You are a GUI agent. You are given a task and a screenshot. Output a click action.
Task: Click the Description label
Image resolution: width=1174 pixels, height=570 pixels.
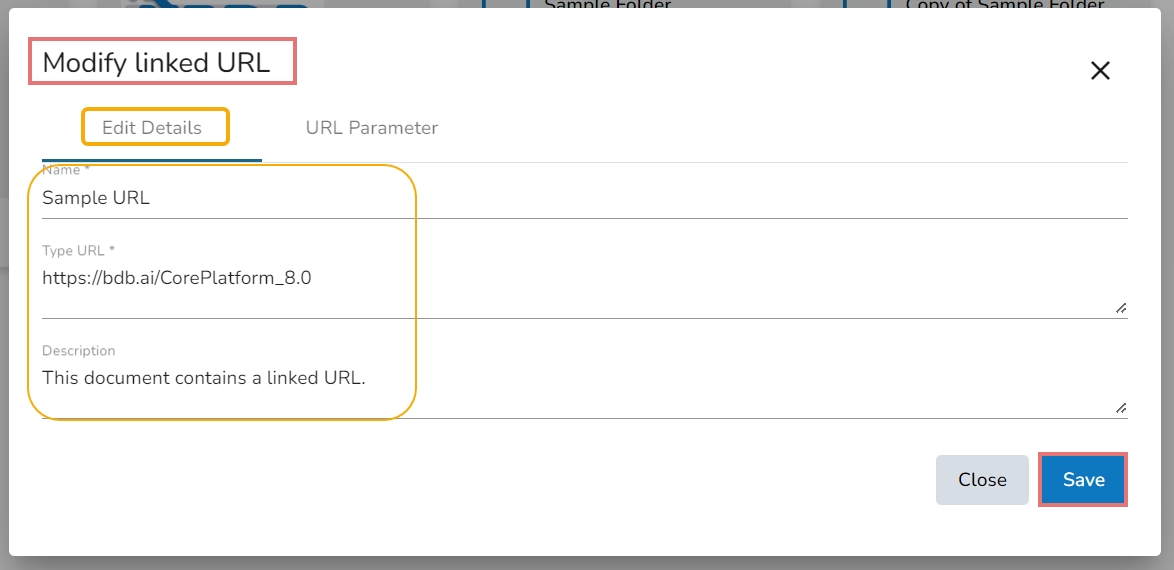[78, 351]
